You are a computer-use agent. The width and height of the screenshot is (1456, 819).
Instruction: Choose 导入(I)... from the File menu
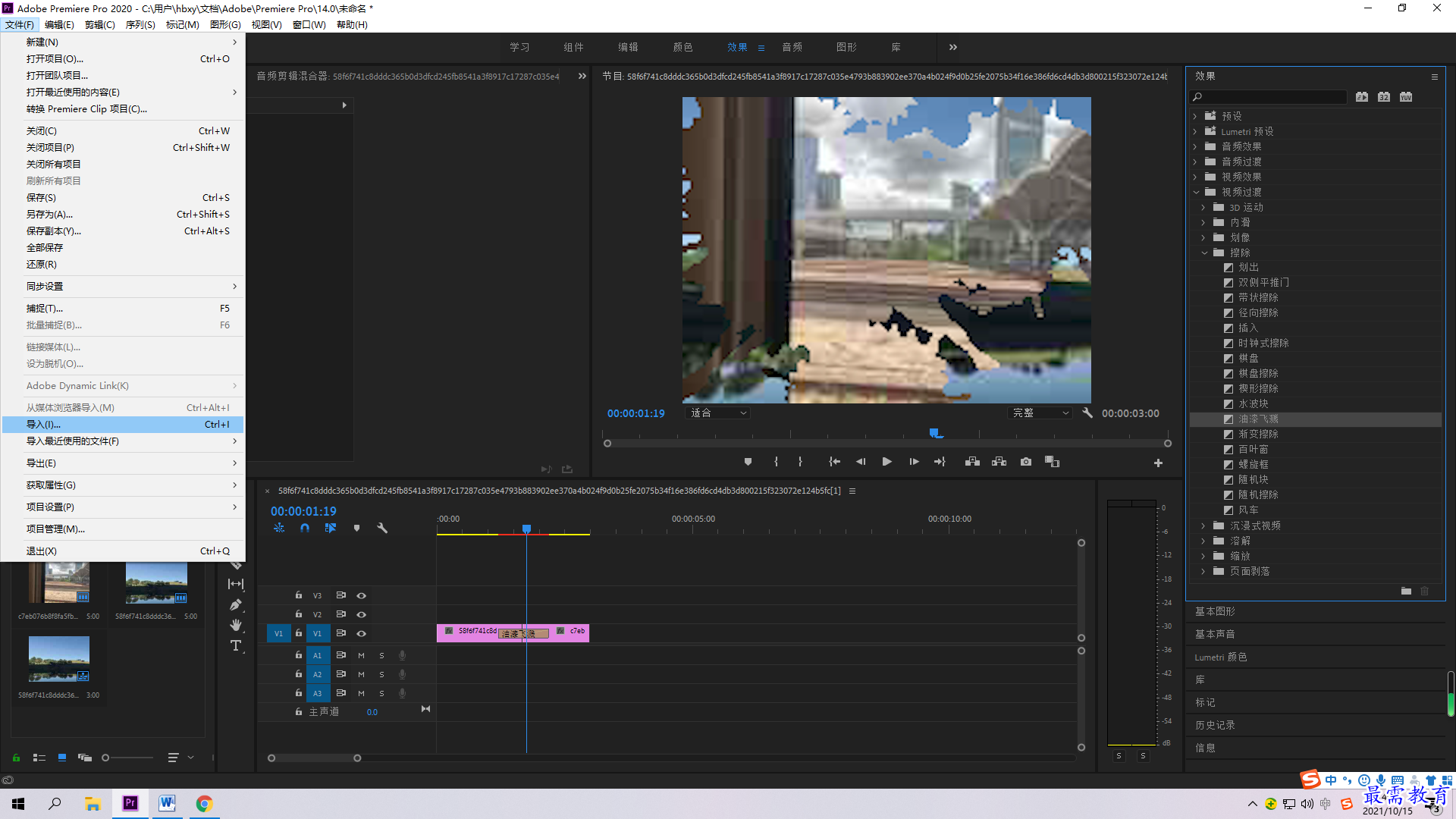123,425
